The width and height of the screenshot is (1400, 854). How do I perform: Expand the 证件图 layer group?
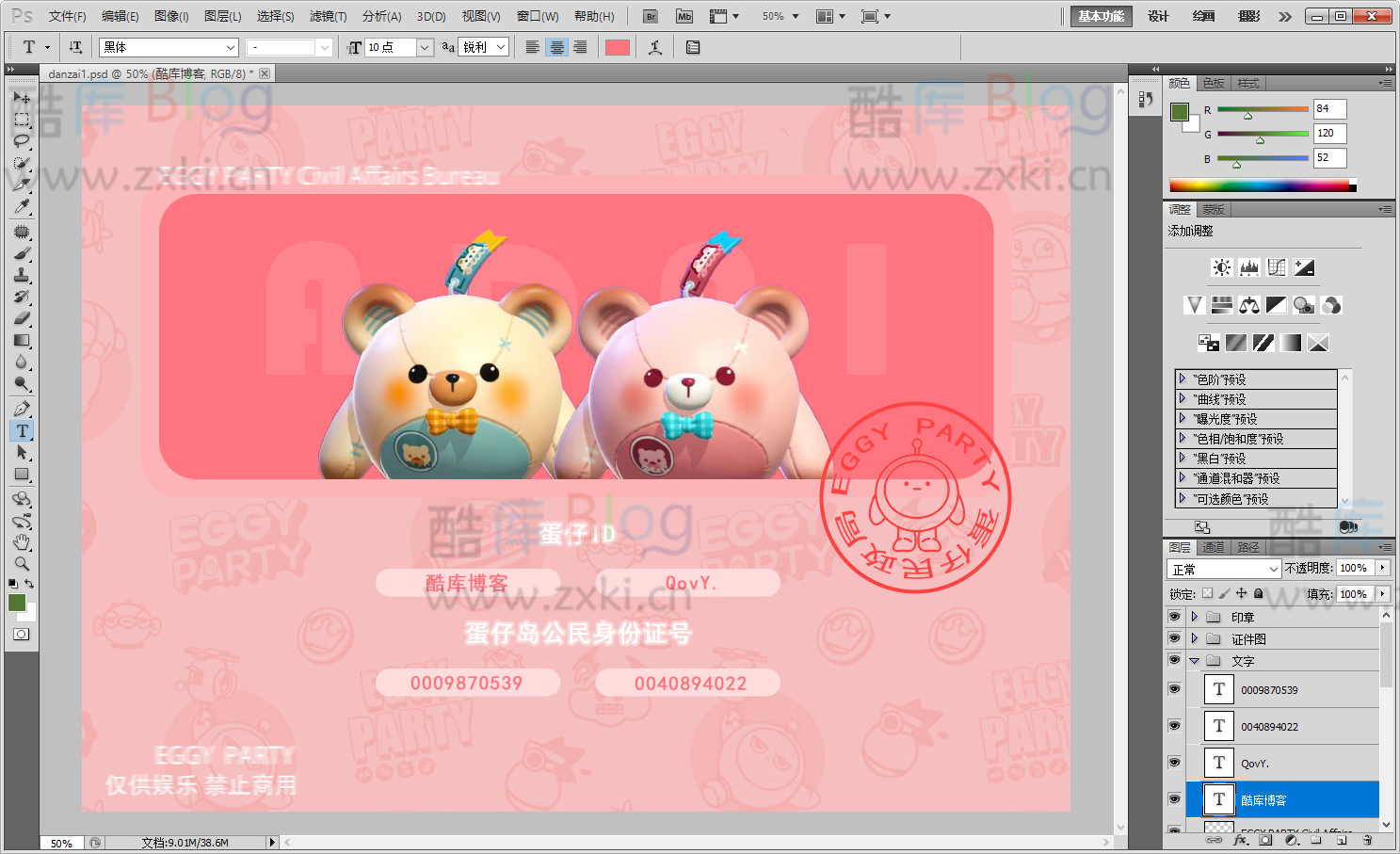pyautogui.click(x=1195, y=638)
